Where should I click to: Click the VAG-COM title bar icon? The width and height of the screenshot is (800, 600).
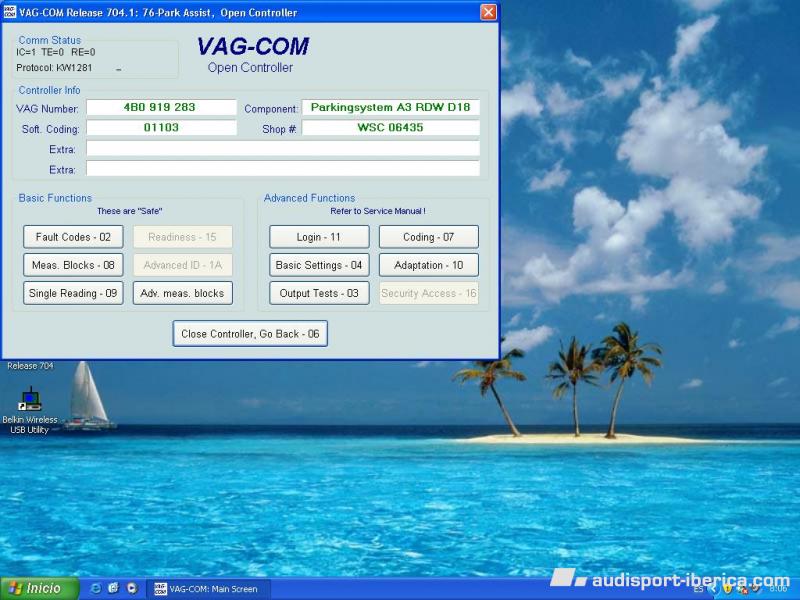(10, 12)
